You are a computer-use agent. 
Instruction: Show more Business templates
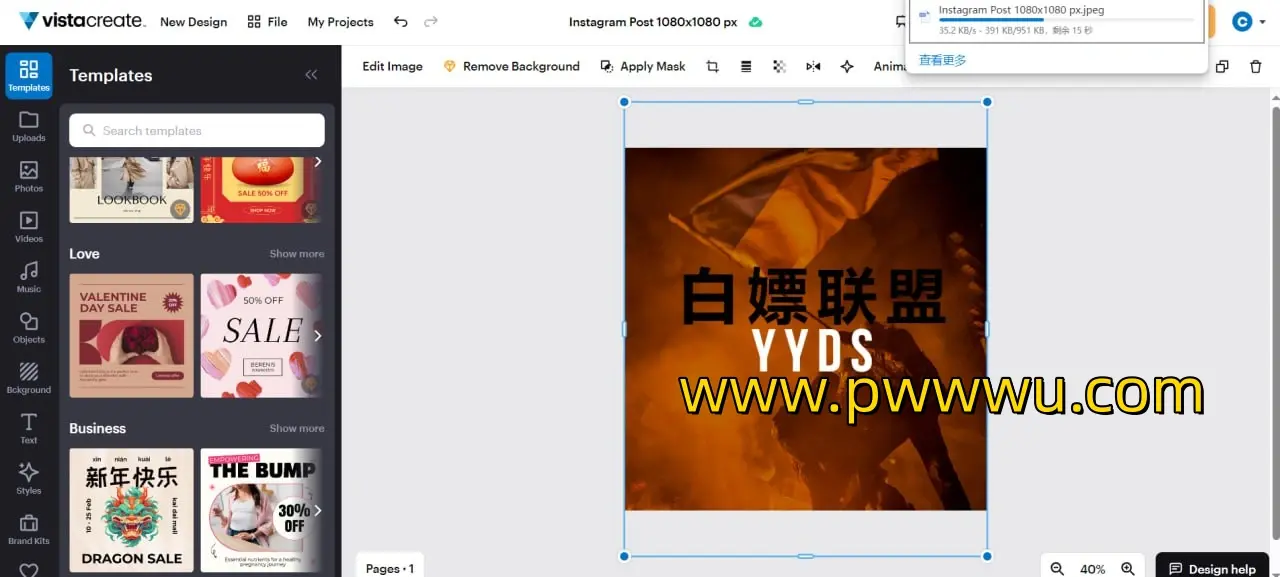point(296,428)
